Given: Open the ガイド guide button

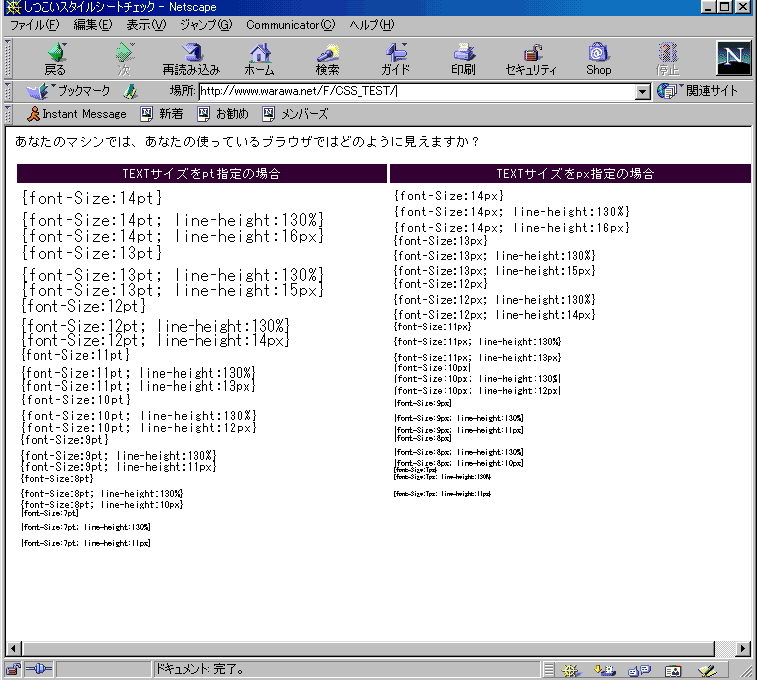Looking at the screenshot, I should tap(395, 59).
